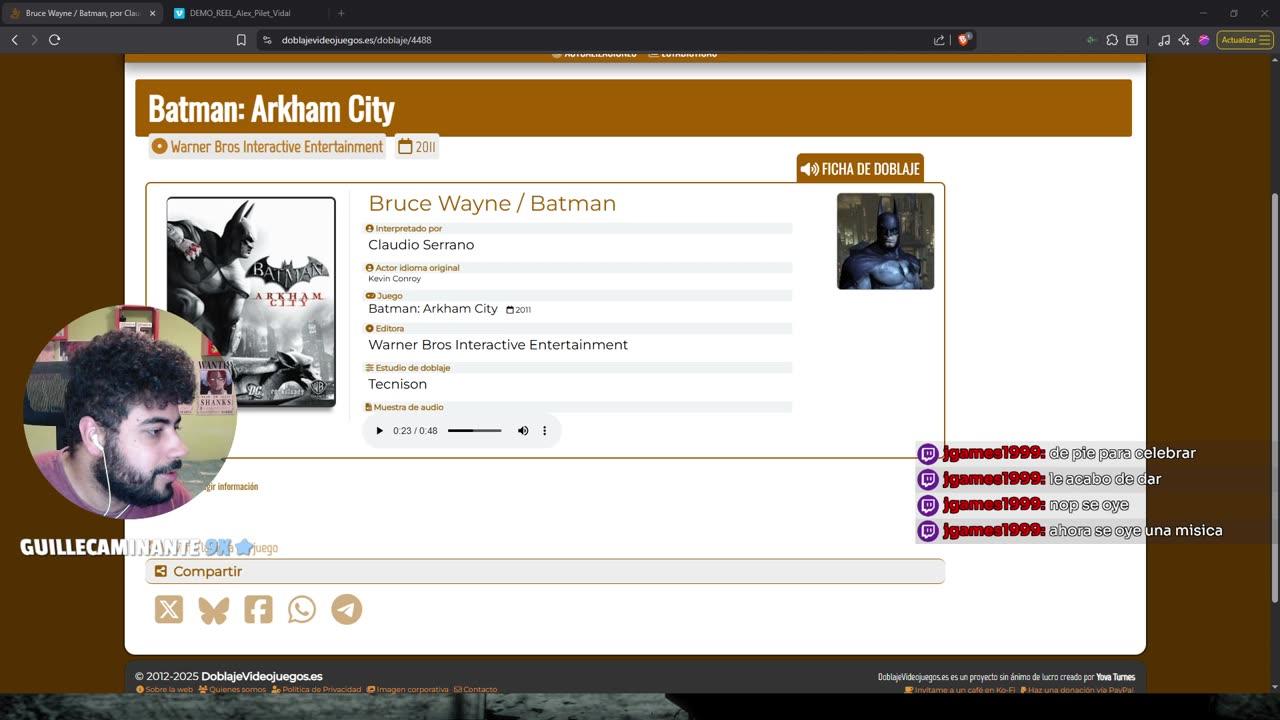Close the Bruce Wayne / Batman tab
This screenshot has width=1280, height=720.
pyautogui.click(x=150, y=13)
